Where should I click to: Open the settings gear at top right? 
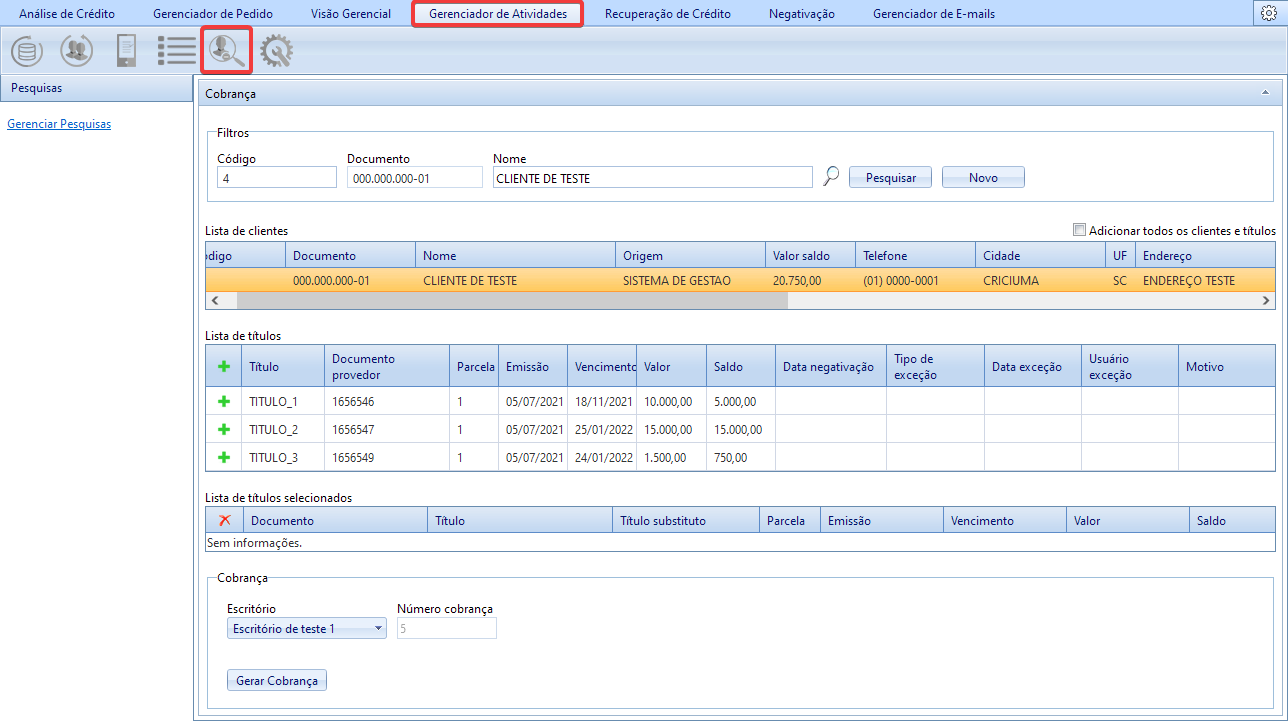click(1269, 13)
